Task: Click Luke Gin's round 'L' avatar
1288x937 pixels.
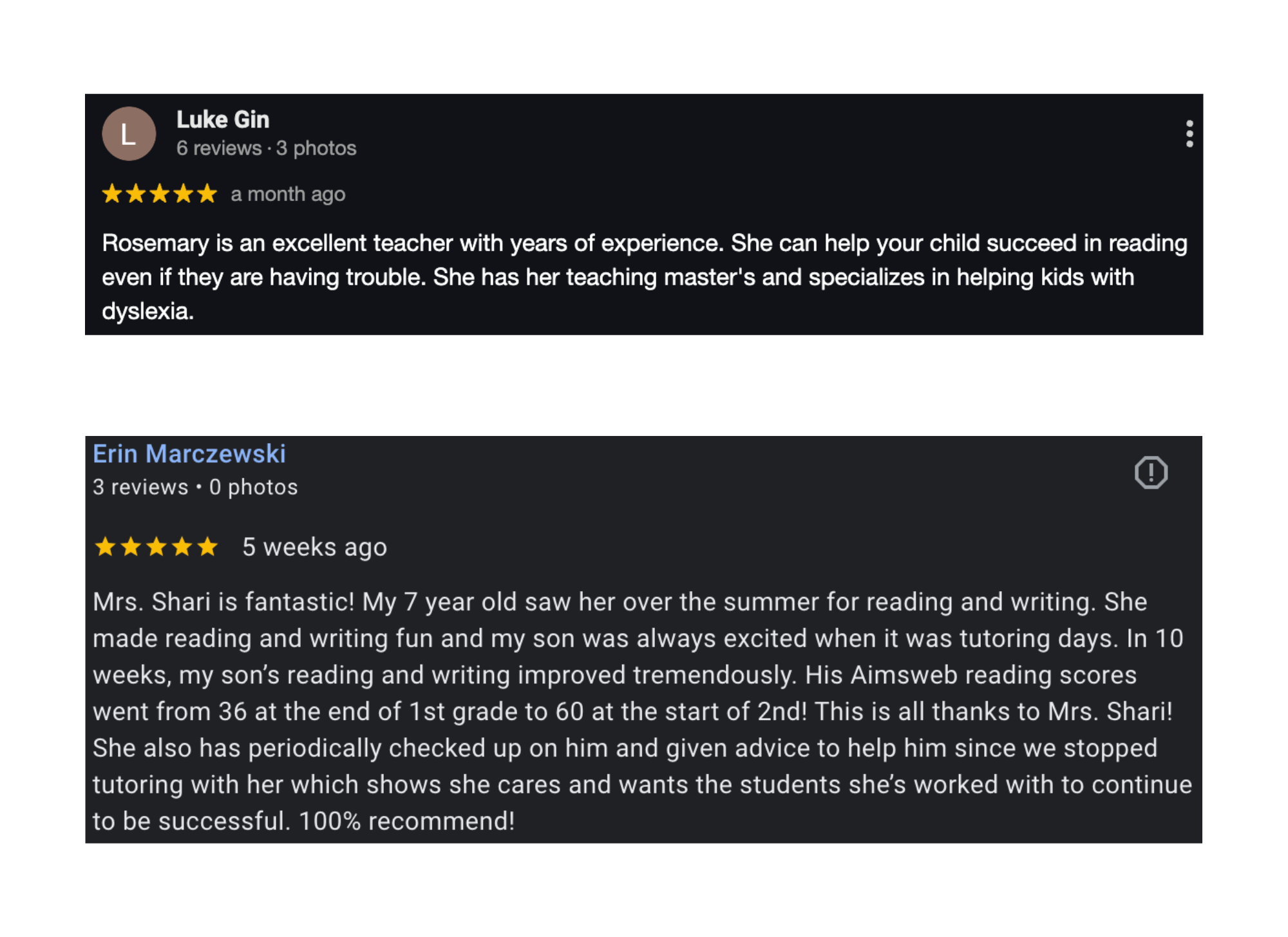Action: pyautogui.click(x=129, y=134)
